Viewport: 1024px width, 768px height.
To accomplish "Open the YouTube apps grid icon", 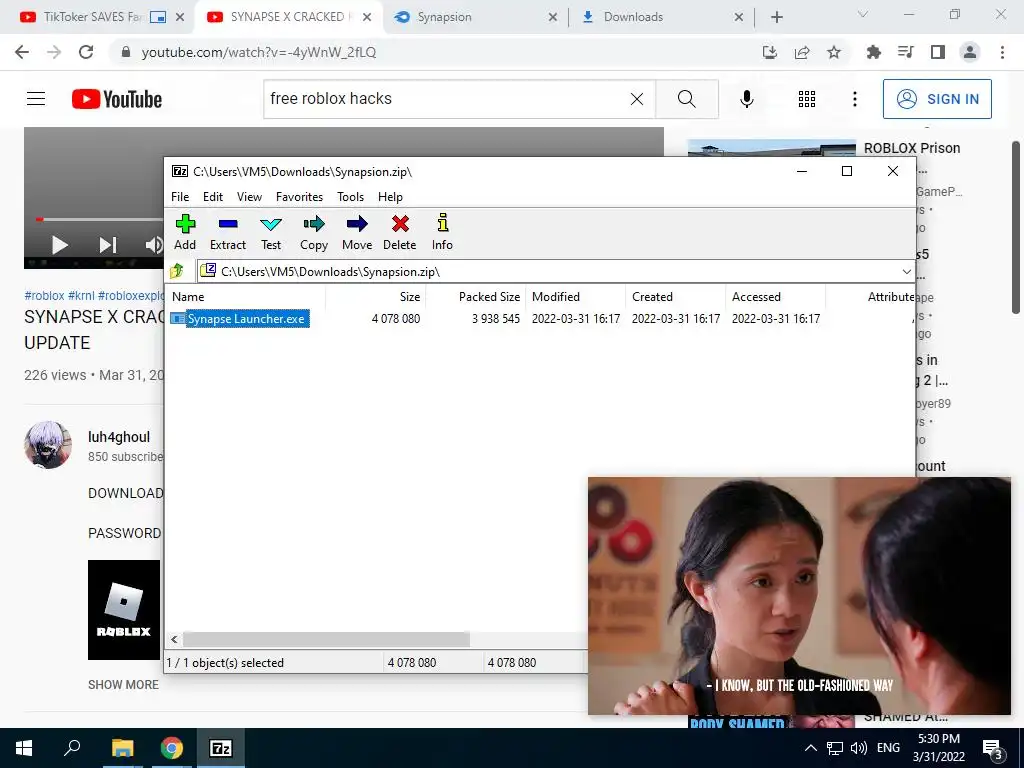I will [807, 99].
